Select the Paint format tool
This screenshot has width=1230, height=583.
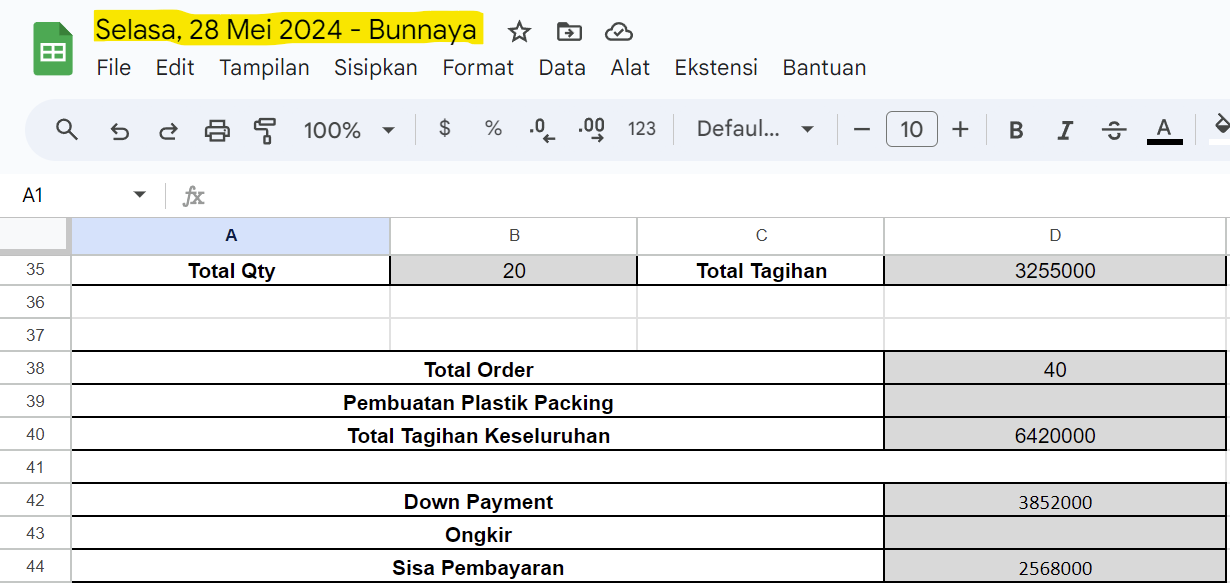pyautogui.click(x=265, y=130)
